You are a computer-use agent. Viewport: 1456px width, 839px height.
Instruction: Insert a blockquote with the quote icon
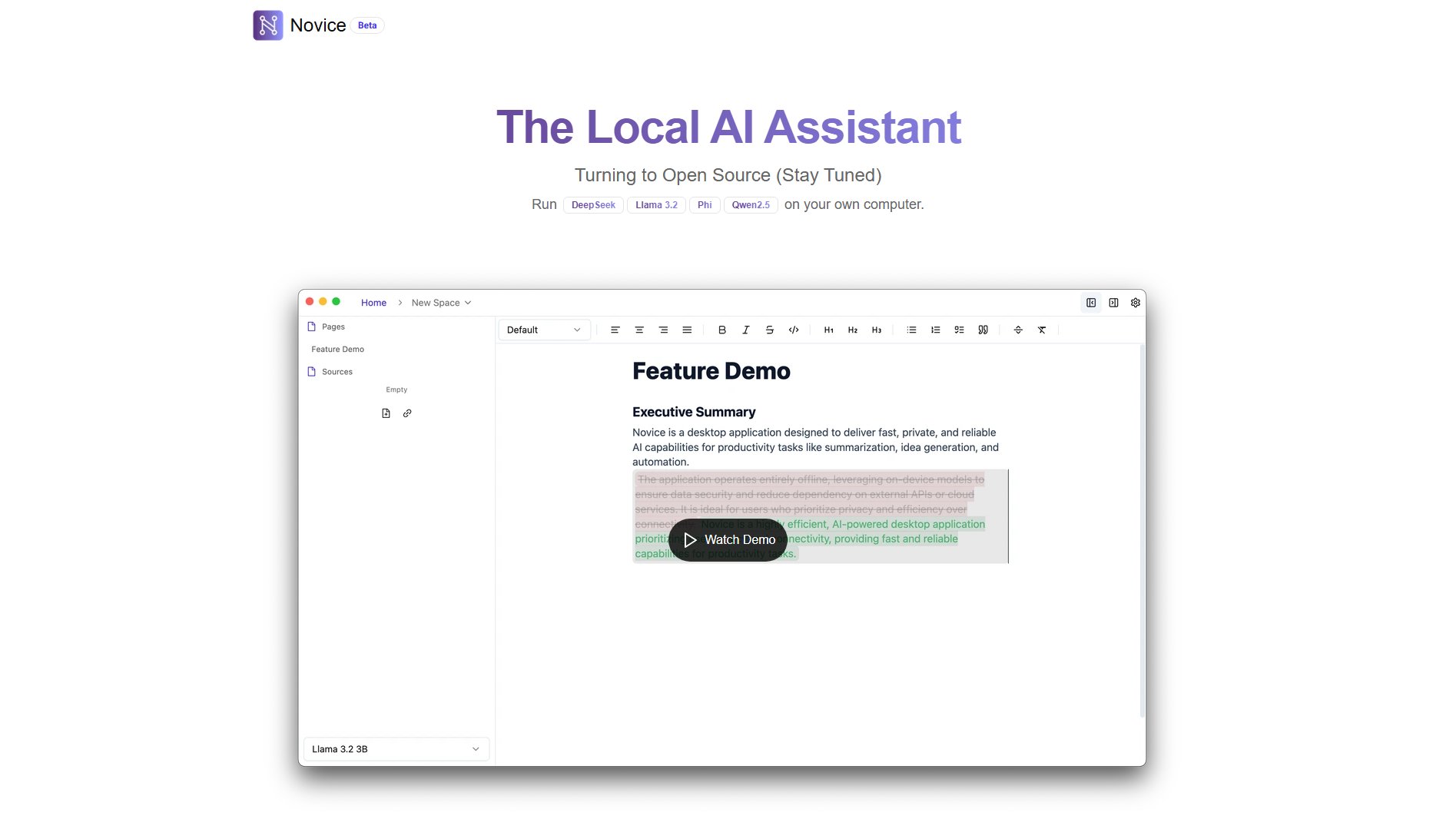pos(983,330)
